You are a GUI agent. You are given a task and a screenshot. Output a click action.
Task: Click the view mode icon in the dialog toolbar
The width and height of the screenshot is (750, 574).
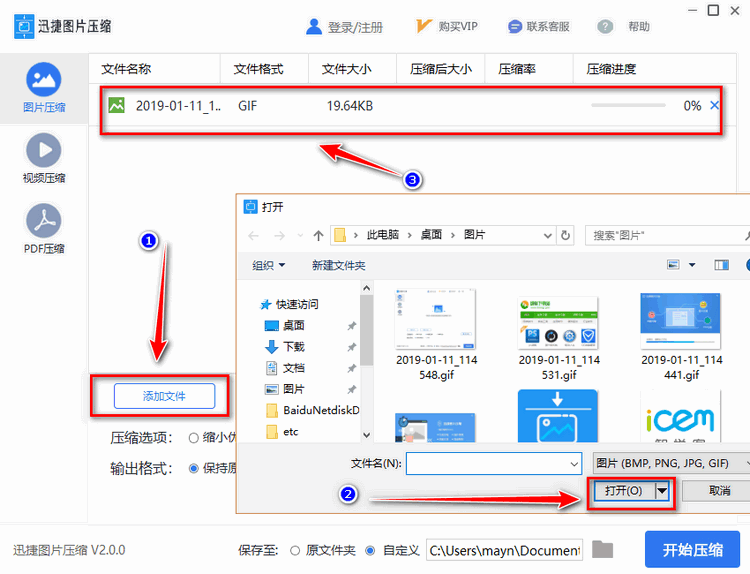673,265
